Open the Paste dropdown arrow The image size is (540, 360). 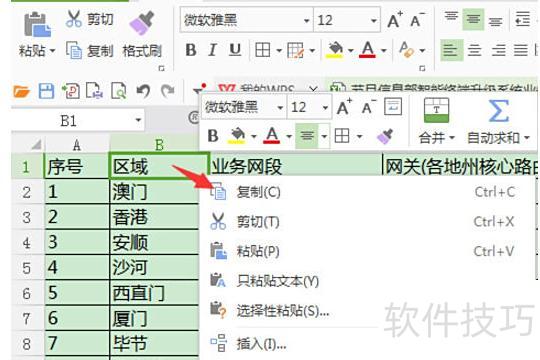point(52,51)
